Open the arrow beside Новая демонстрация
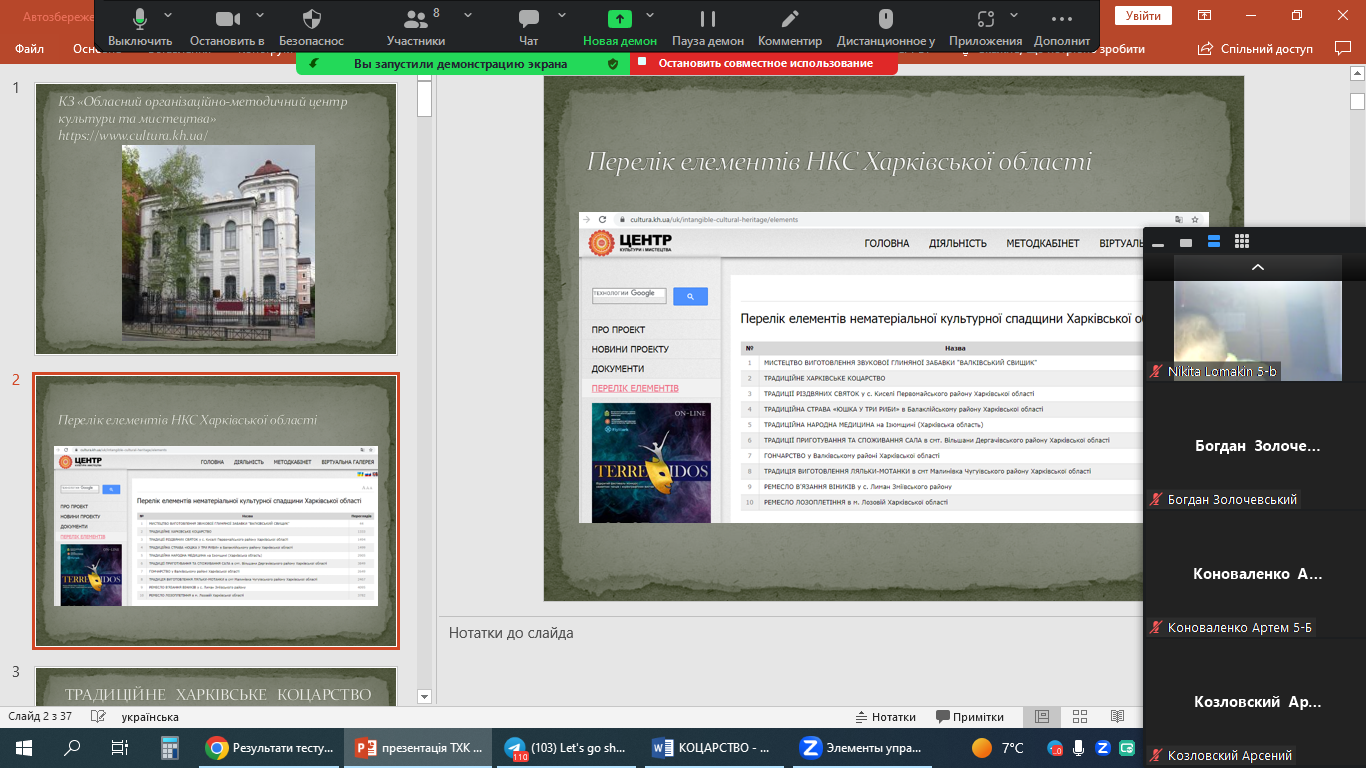The image size is (1366, 768). coord(650,16)
